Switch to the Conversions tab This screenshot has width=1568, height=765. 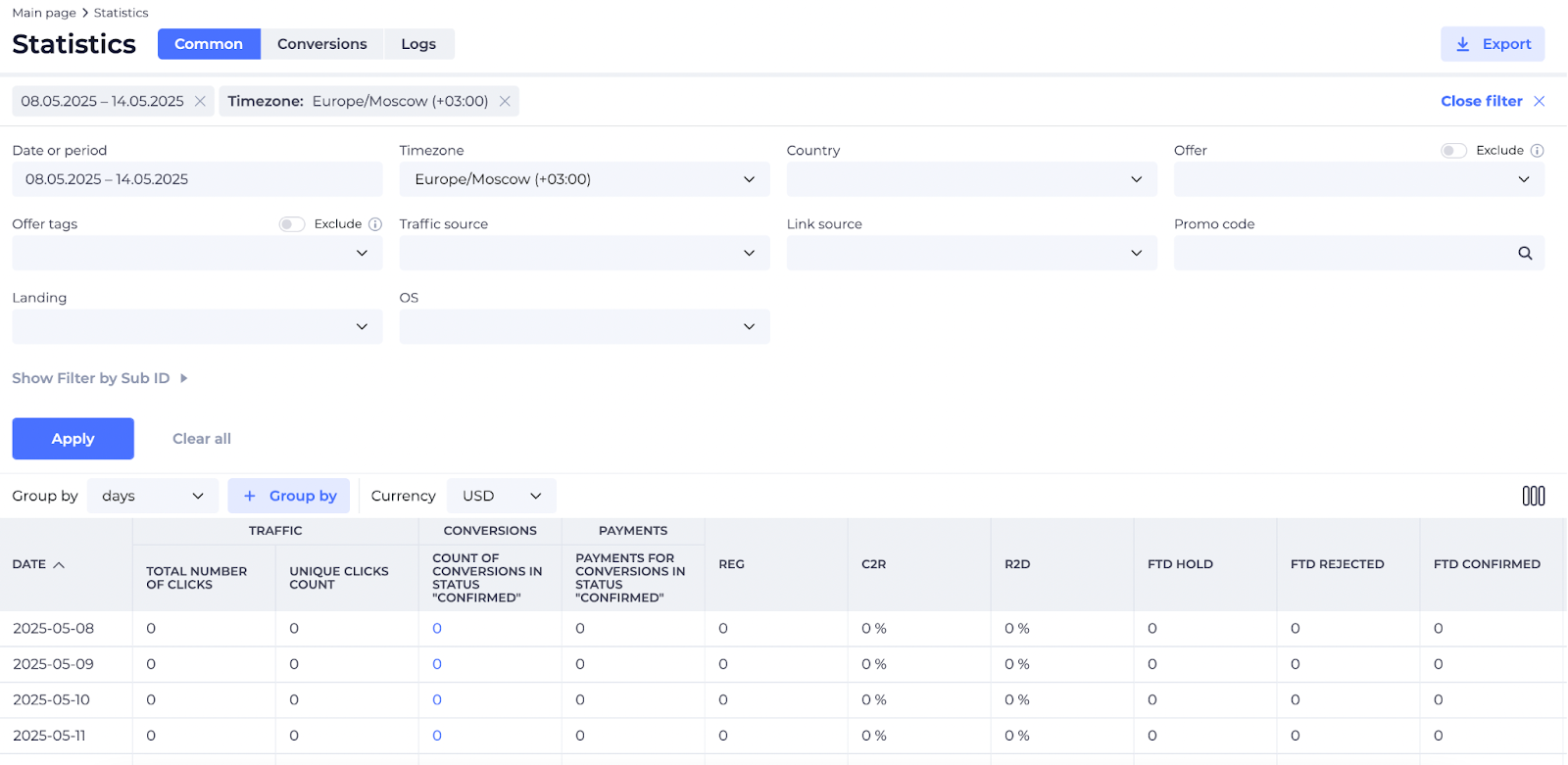click(322, 44)
